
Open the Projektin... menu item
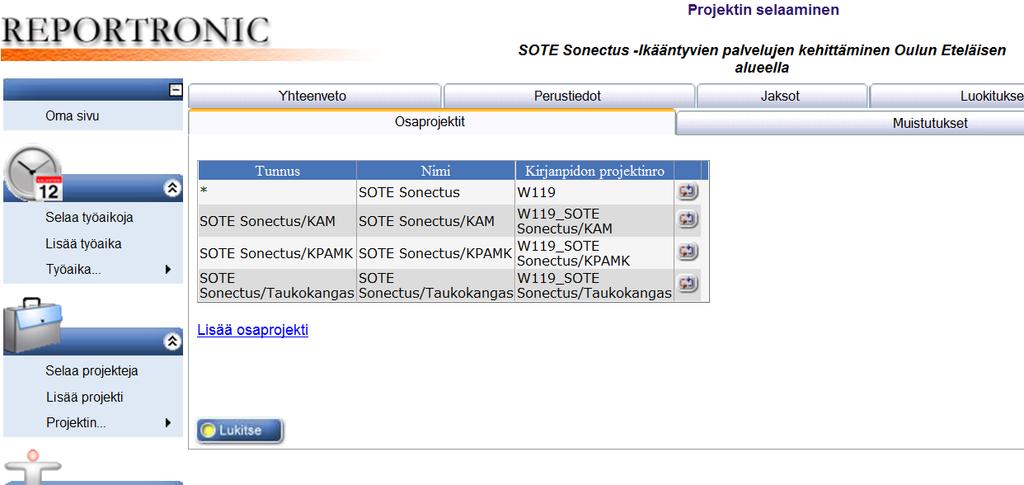point(76,422)
